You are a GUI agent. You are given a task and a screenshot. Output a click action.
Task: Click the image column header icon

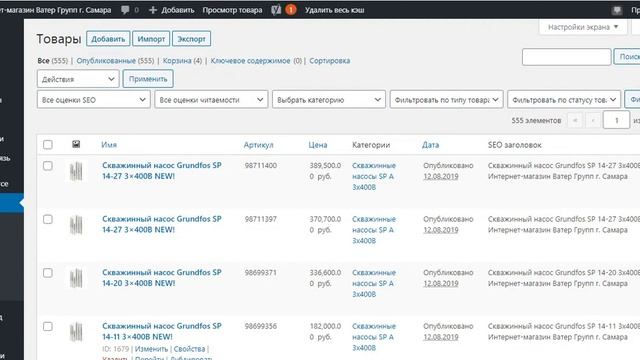[76, 144]
